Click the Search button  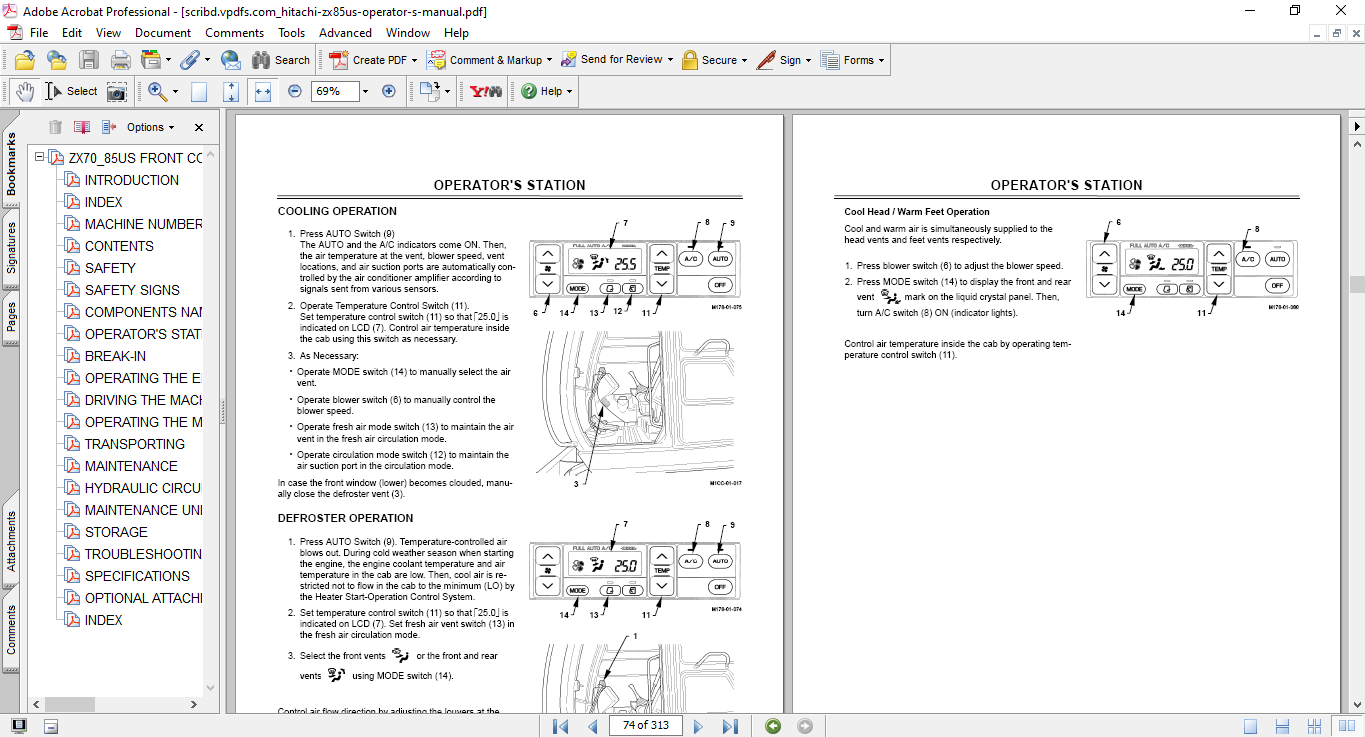pos(281,60)
